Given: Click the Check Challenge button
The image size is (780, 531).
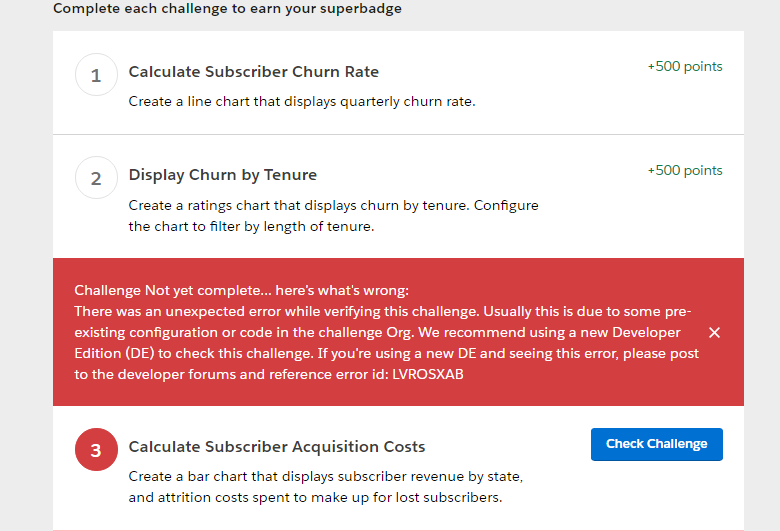Looking at the screenshot, I should coord(656,444).
